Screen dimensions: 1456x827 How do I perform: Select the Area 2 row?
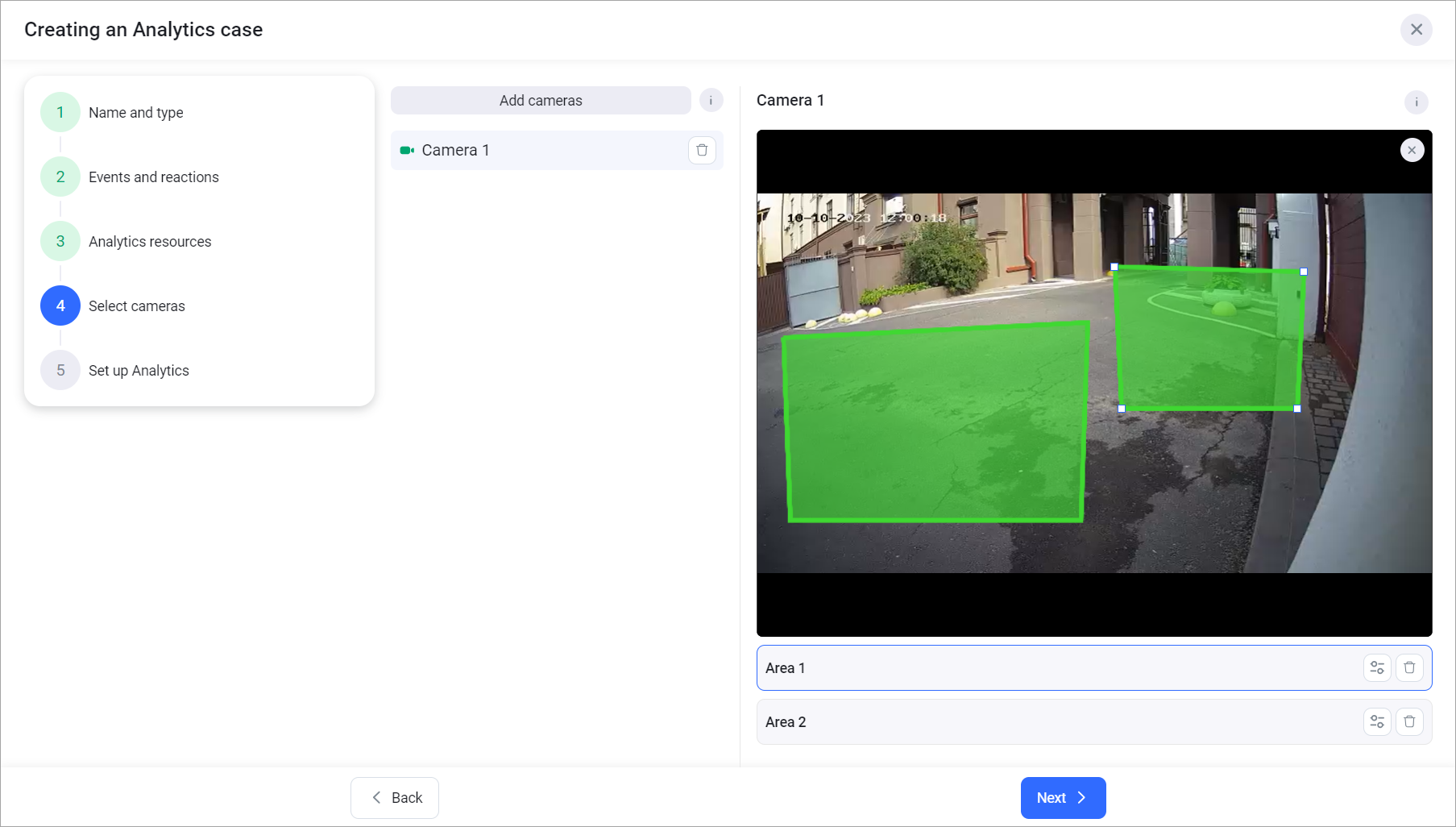(x=1047, y=722)
